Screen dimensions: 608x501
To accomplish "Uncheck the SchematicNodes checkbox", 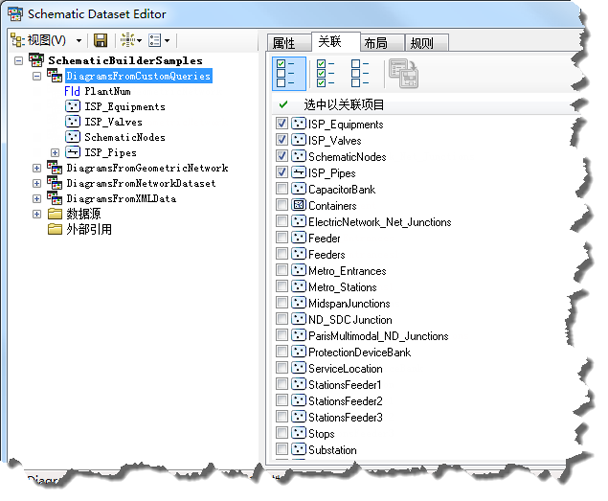I will pos(282,156).
